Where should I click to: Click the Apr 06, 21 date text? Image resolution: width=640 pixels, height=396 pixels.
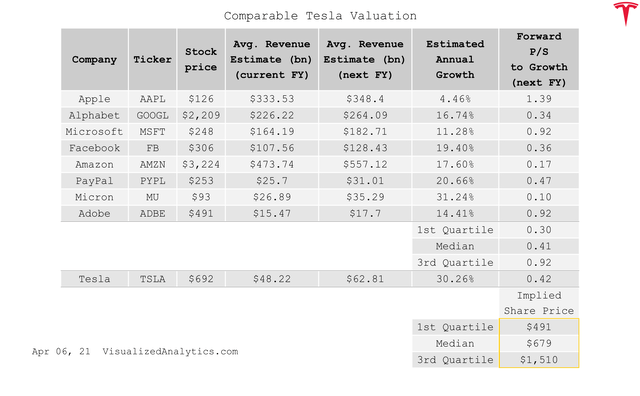point(61,352)
